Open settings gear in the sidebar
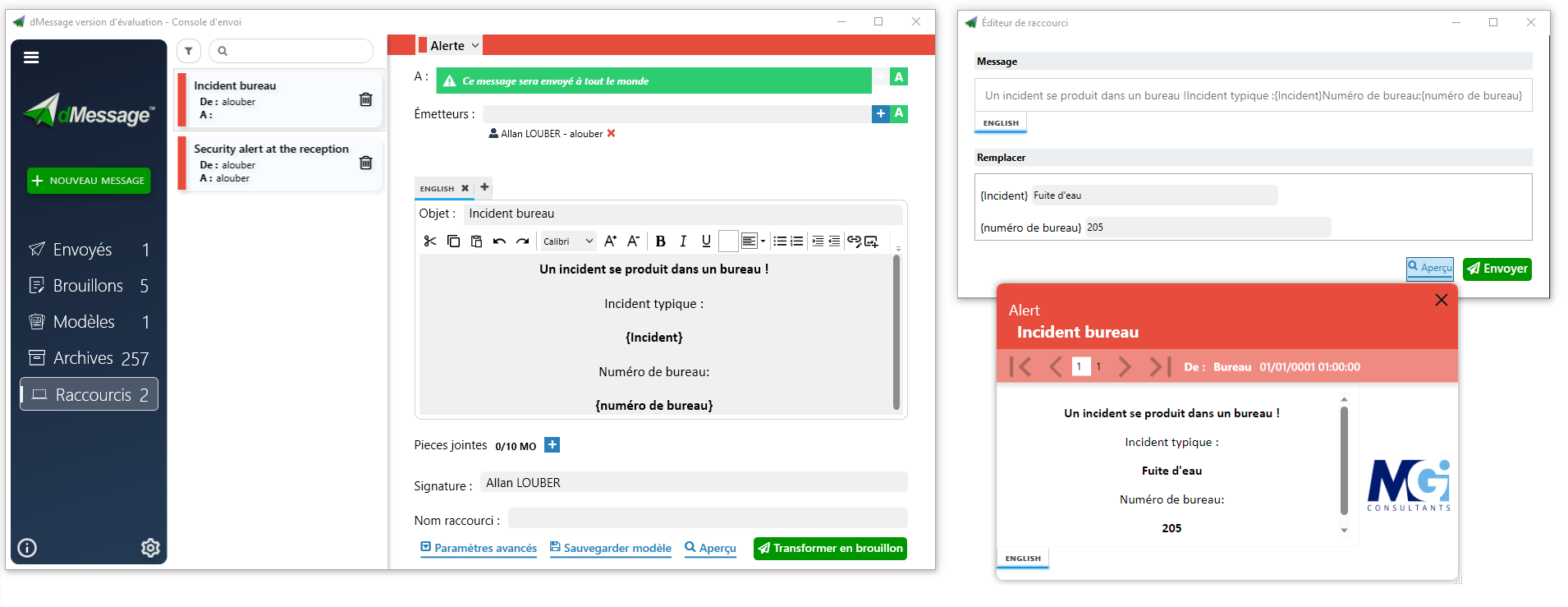This screenshot has height=607, width=1568. coord(150,548)
